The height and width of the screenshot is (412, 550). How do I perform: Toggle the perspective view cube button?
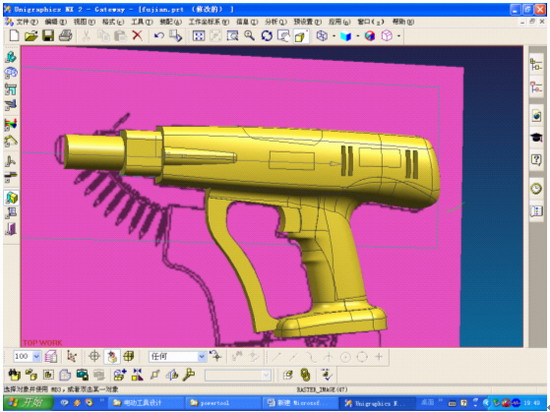click(x=300, y=36)
